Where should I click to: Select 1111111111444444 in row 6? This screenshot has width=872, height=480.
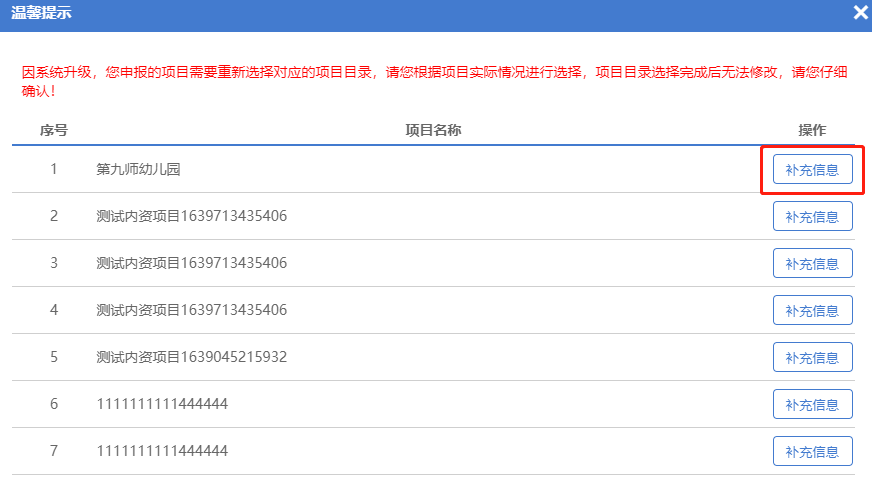tap(162, 404)
